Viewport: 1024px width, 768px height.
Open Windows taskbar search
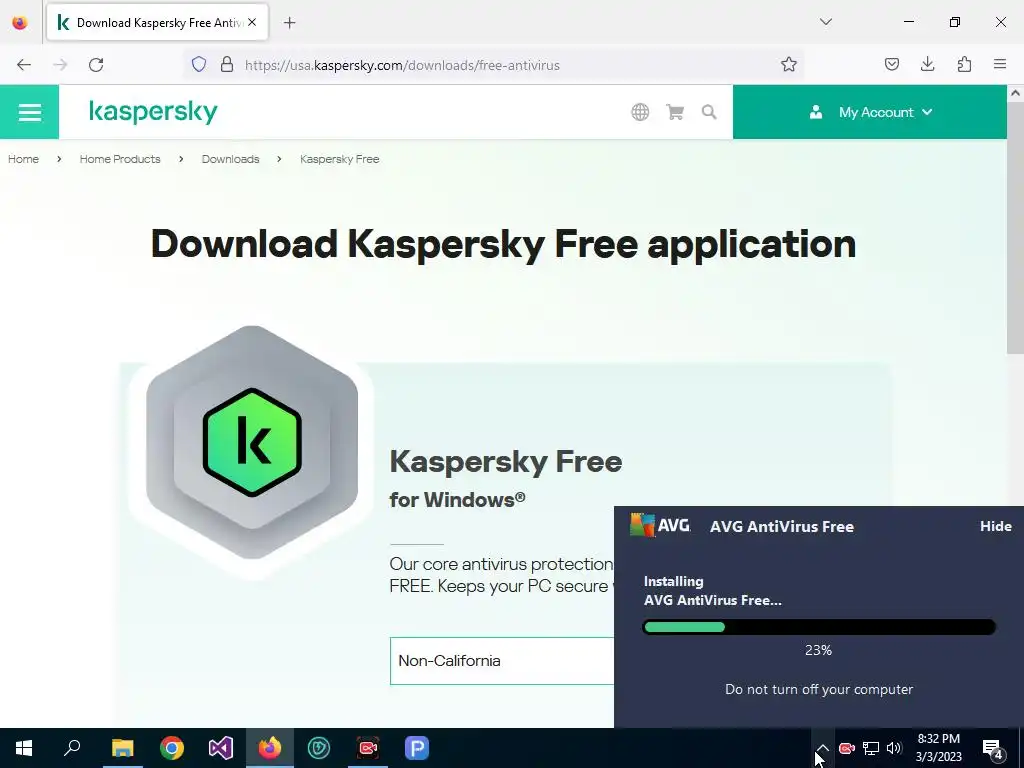pos(72,748)
